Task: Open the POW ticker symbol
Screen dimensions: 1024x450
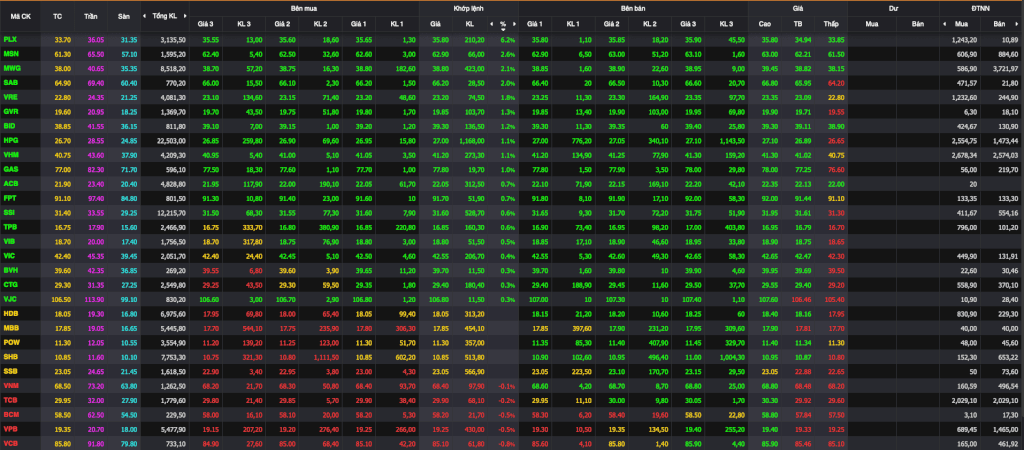Action: (11, 340)
